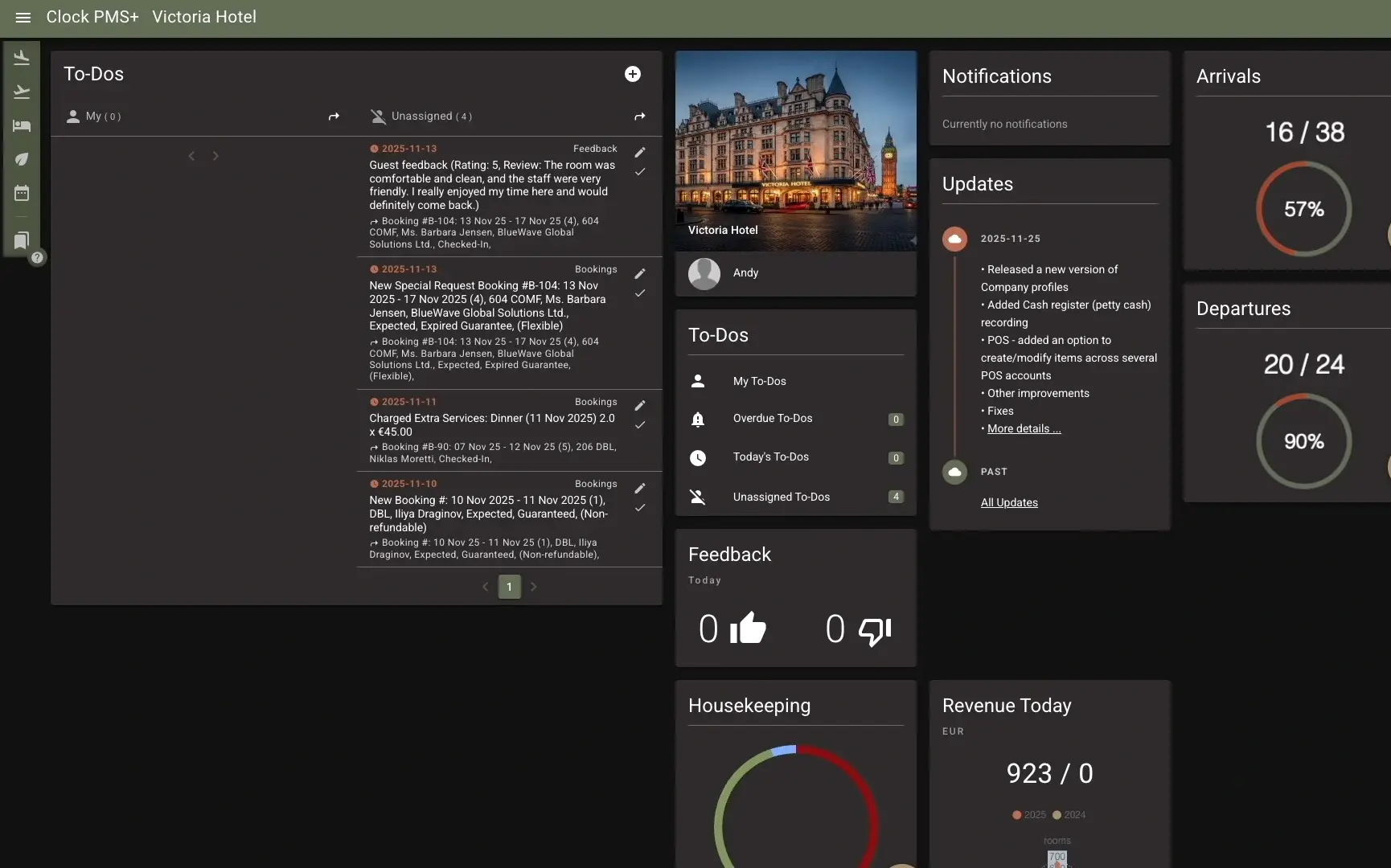
Task: Mark Charged Extra Services to-do complete
Action: click(640, 425)
